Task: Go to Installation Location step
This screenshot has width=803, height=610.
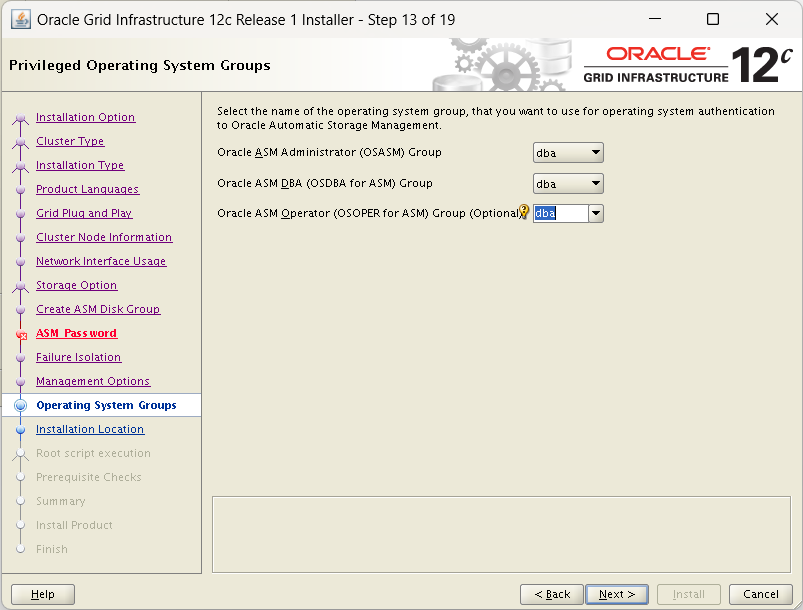Action: (x=90, y=429)
